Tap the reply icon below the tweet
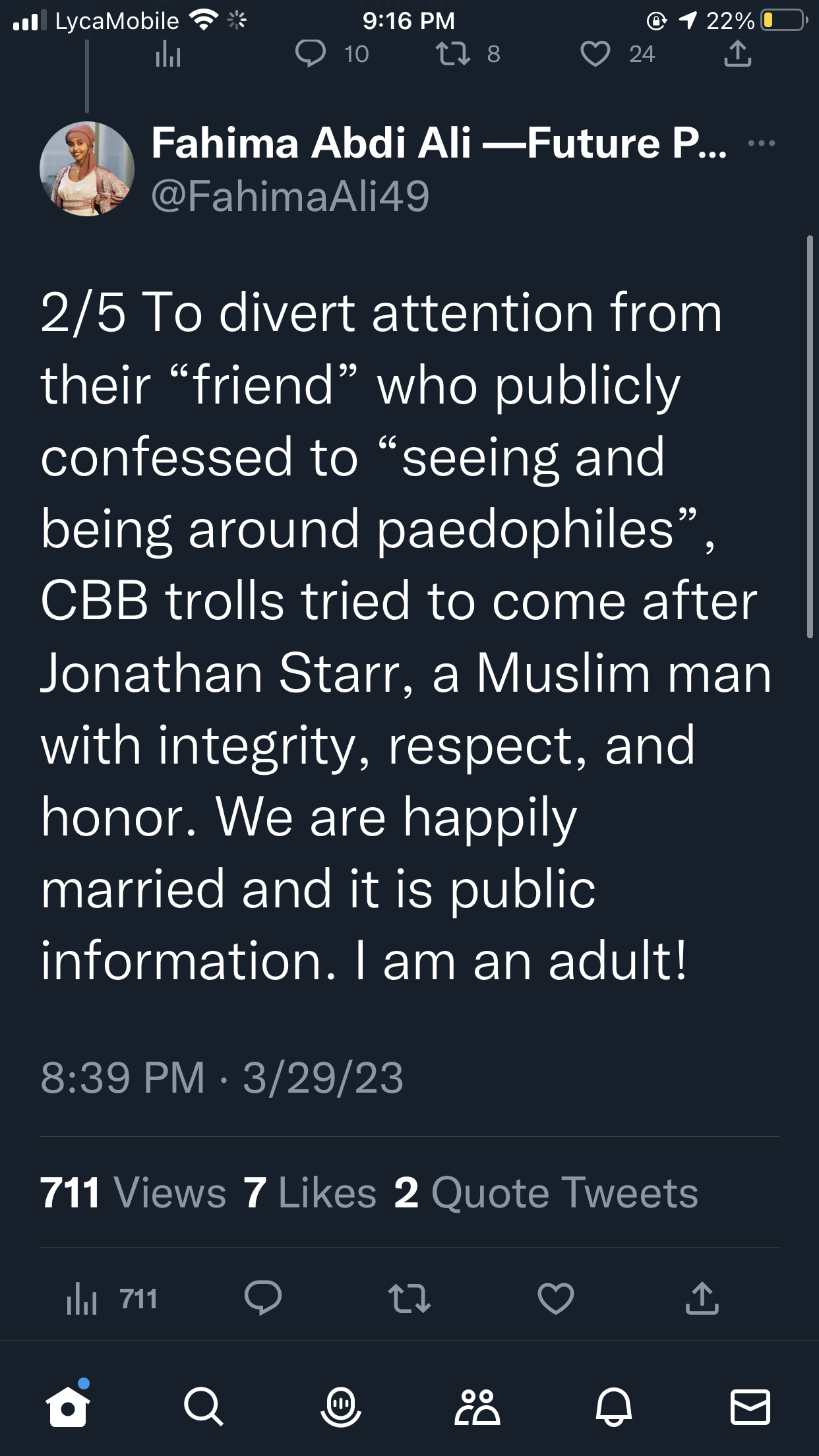The width and height of the screenshot is (819, 1456). (263, 1298)
